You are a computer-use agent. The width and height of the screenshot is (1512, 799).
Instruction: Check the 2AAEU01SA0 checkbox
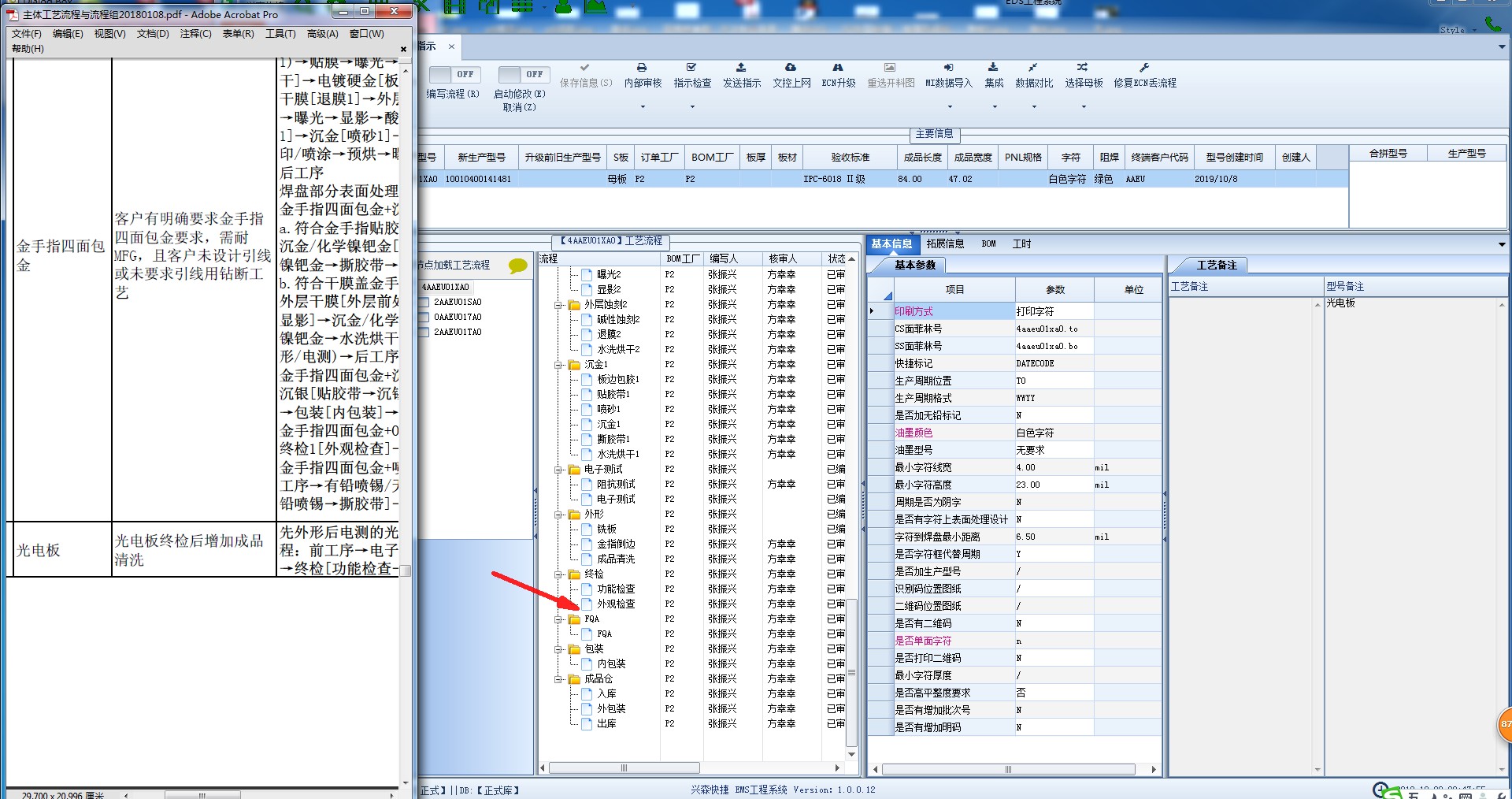pos(424,303)
